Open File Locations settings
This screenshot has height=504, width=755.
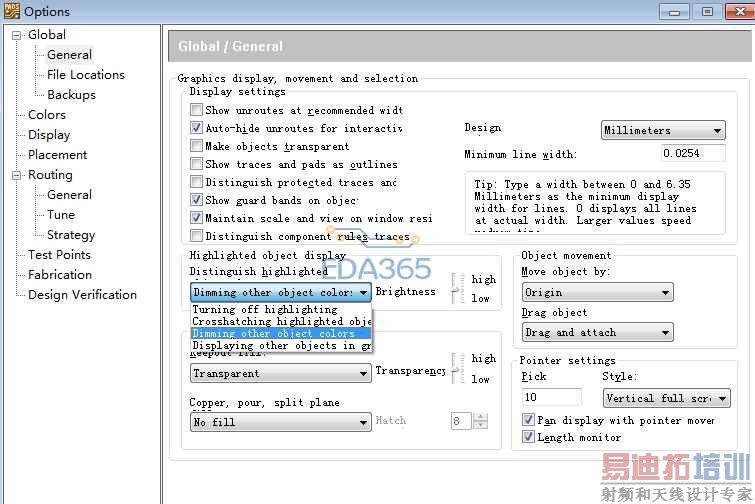(86, 75)
